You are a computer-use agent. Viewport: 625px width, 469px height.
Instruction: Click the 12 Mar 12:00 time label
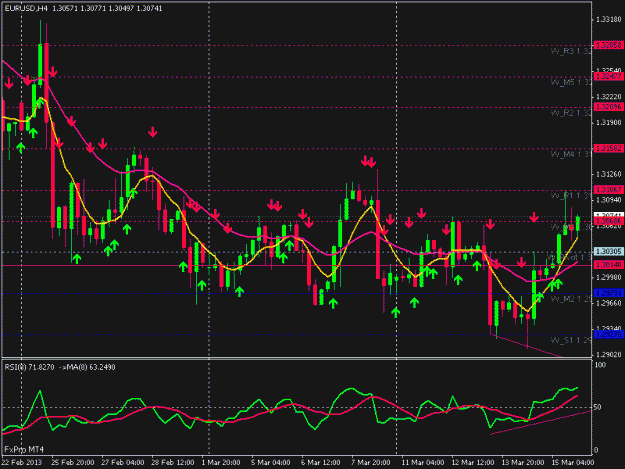pyautogui.click(x=472, y=462)
